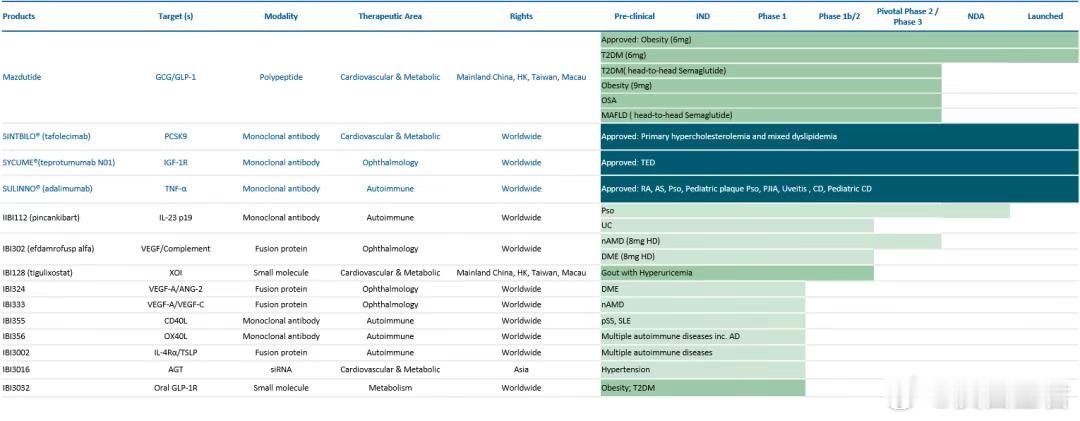Image resolution: width=1080 pixels, height=421 pixels.
Task: Click the VEGF-A/VEGF-C target cell
Action: click(176, 305)
